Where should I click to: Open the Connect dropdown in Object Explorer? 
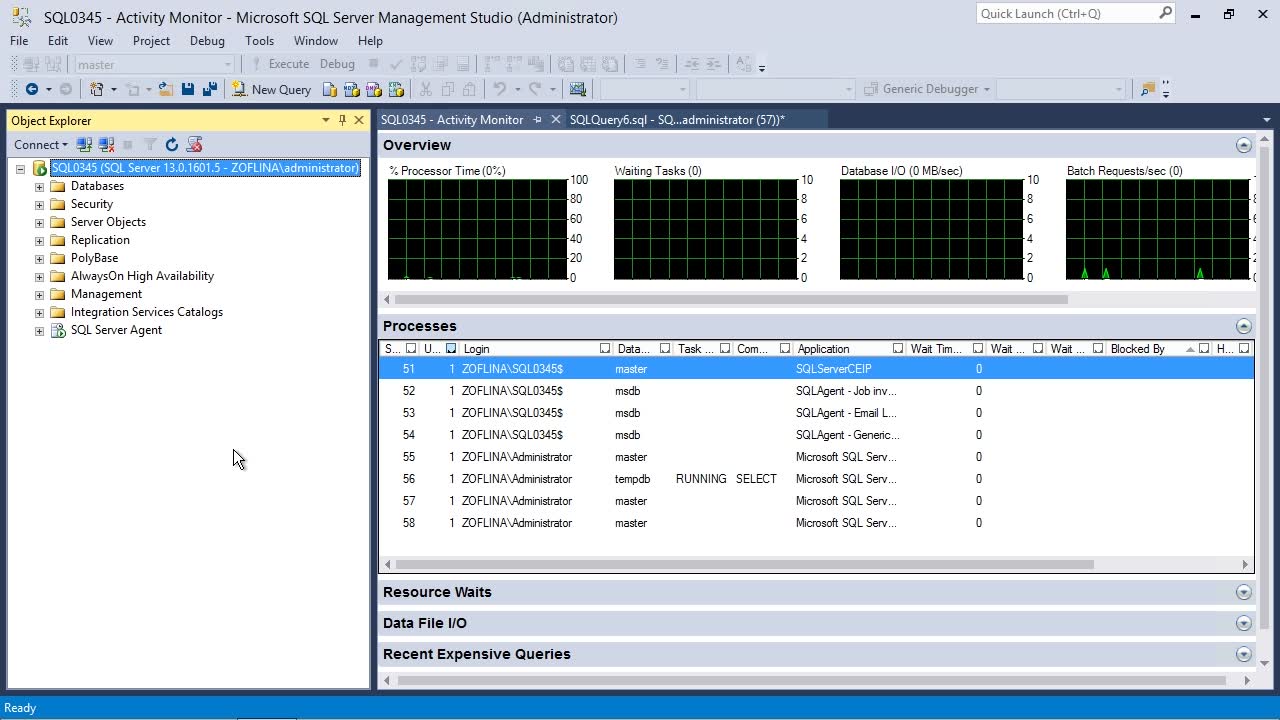(41, 145)
